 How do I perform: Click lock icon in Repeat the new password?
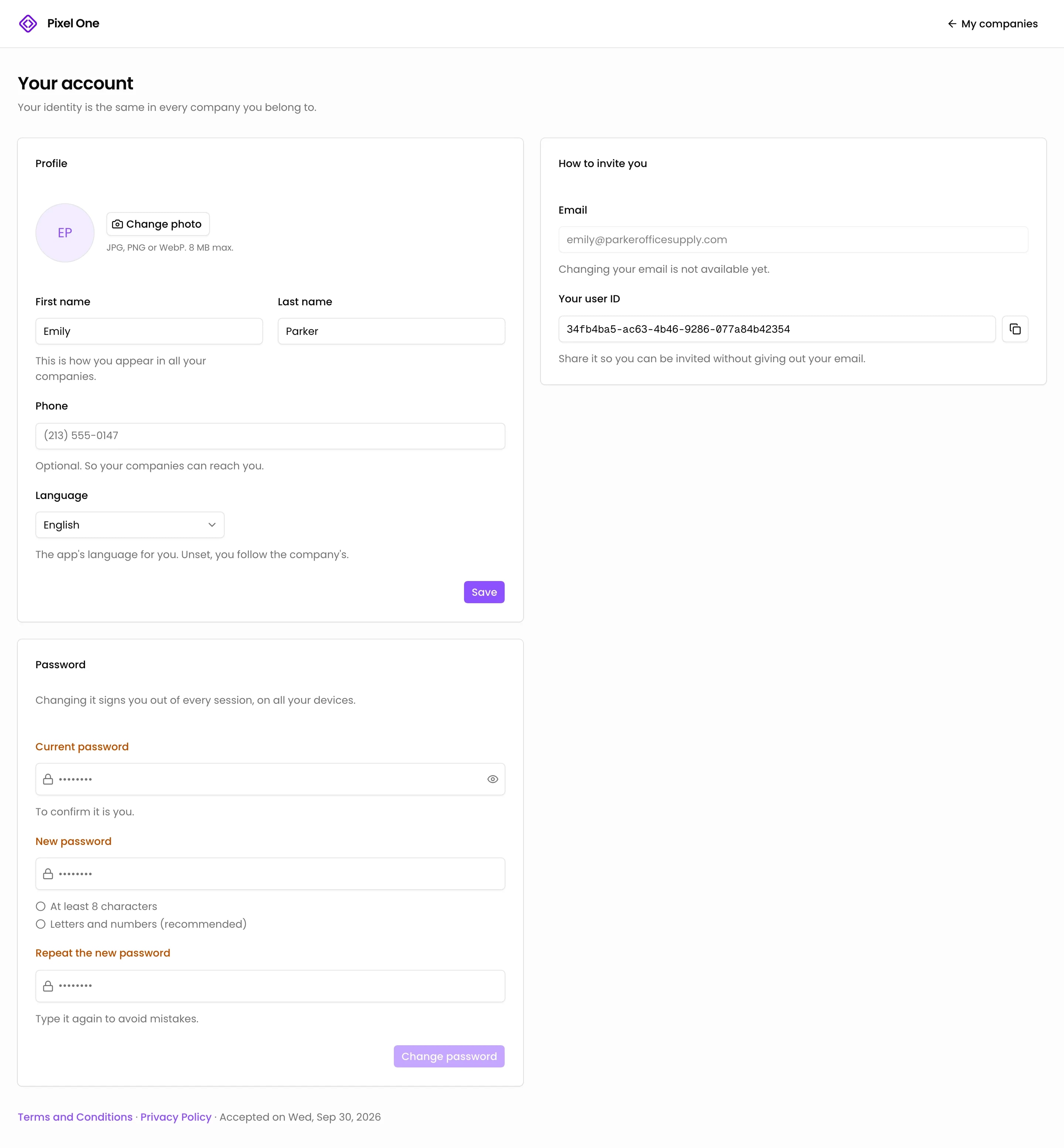click(x=48, y=986)
